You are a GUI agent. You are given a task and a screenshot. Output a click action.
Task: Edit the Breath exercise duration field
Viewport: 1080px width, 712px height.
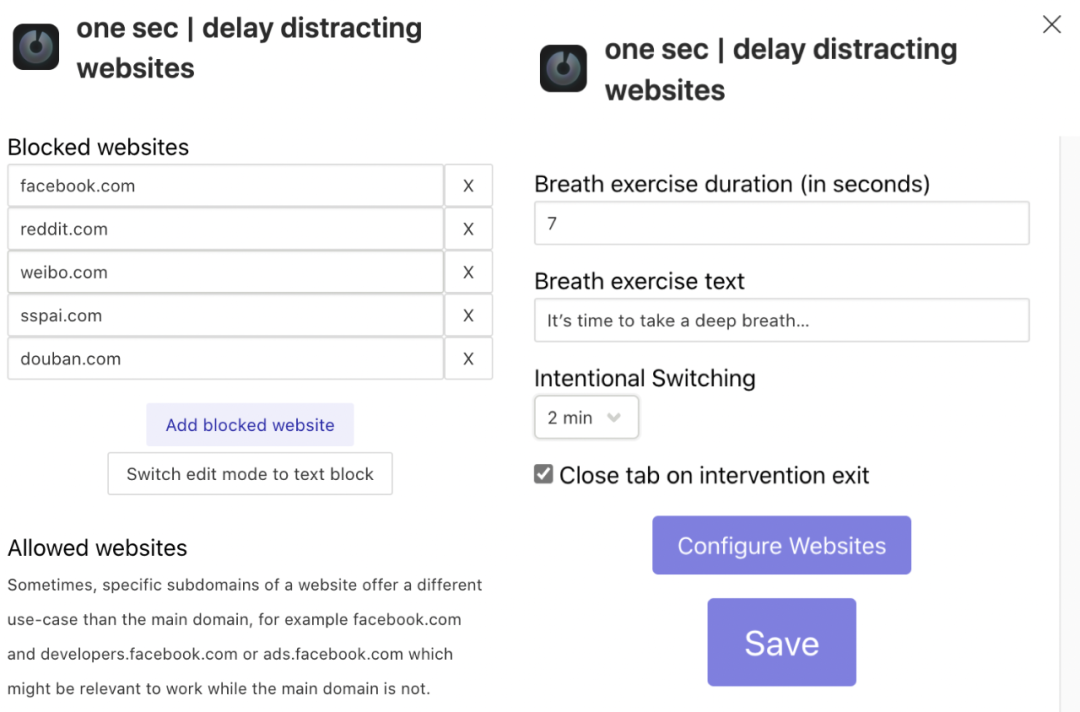(781, 223)
